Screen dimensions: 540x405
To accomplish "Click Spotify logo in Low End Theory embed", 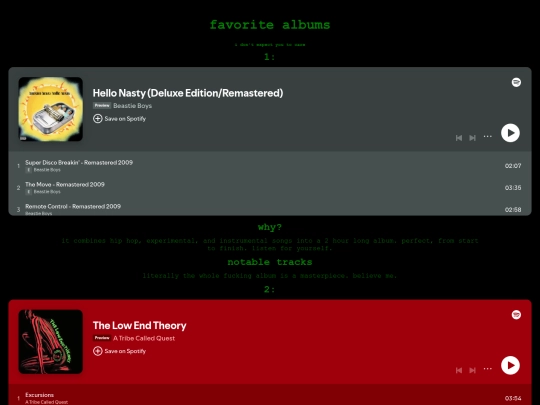I will coord(516,315).
